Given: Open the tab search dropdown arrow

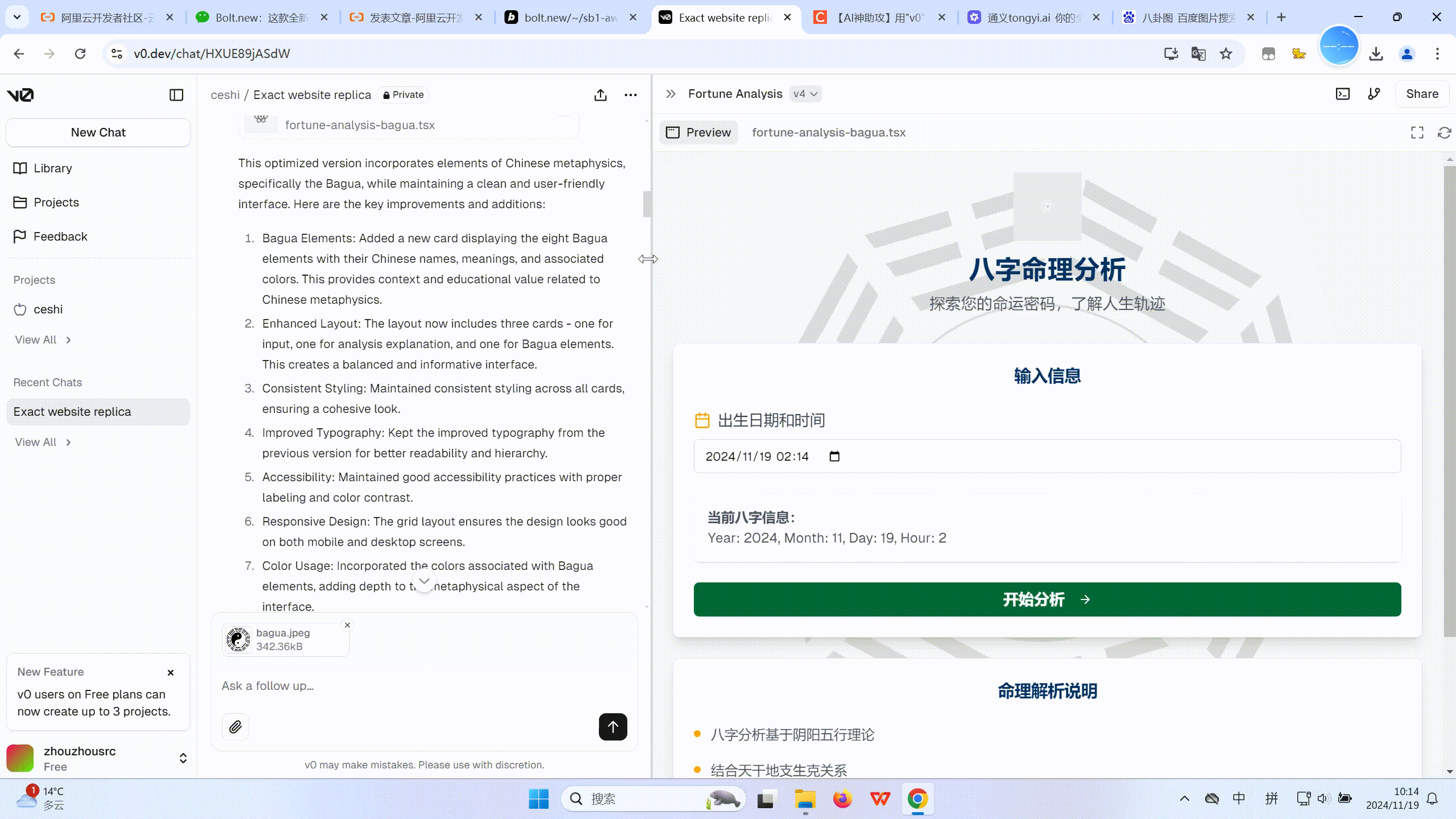Looking at the screenshot, I should pyautogui.click(x=17, y=17).
